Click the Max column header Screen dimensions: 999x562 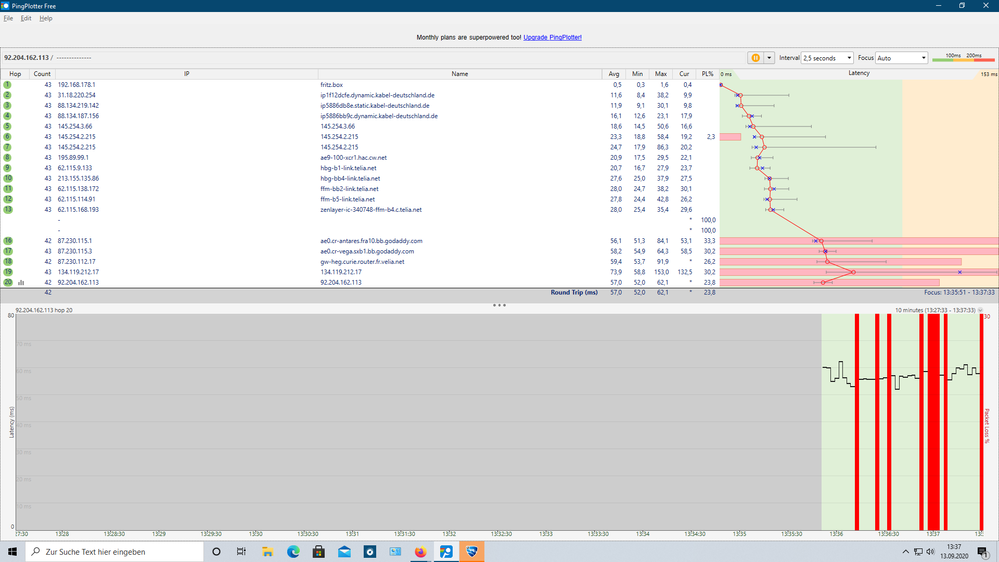click(x=661, y=74)
